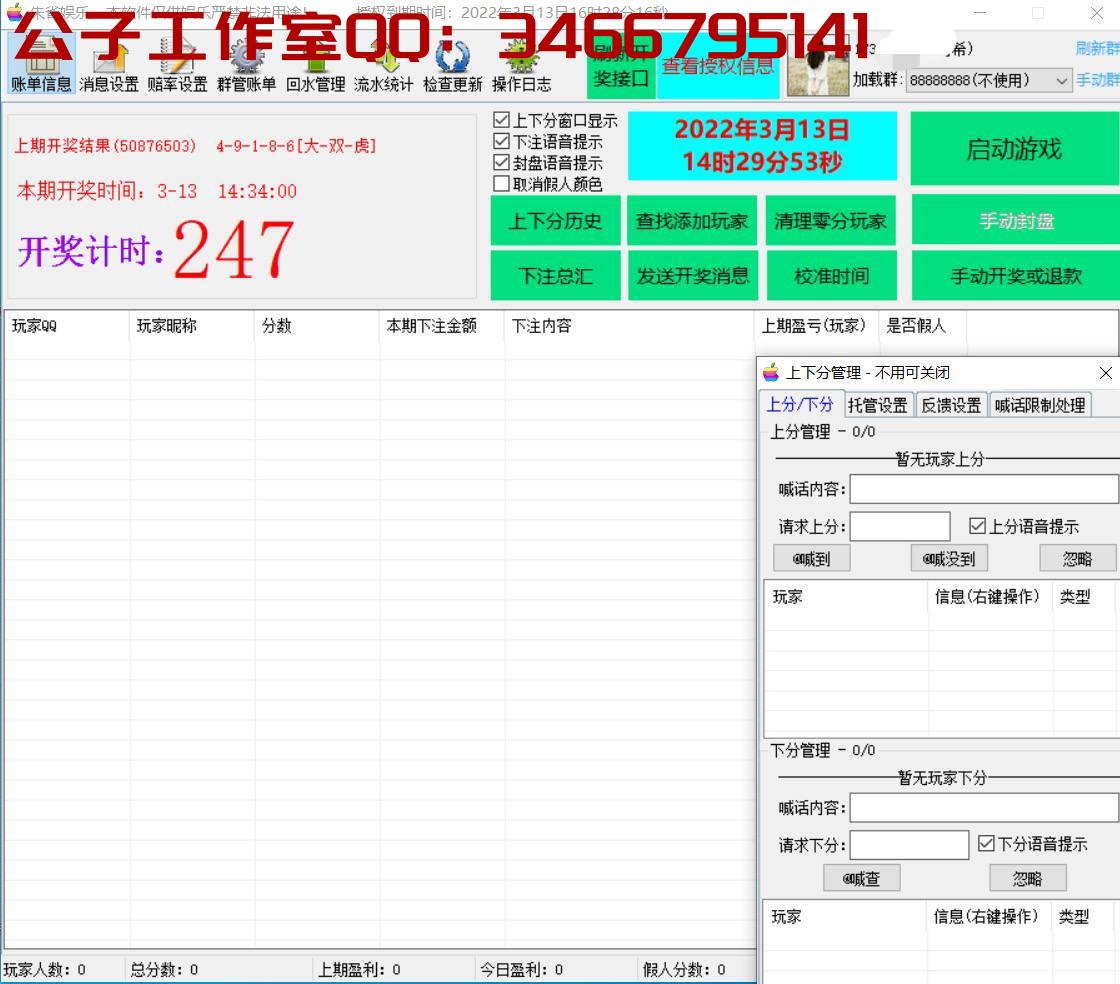This screenshot has width=1120, height=984.
Task: Click 忽略 button in 下分管理
Action: coord(1028,878)
